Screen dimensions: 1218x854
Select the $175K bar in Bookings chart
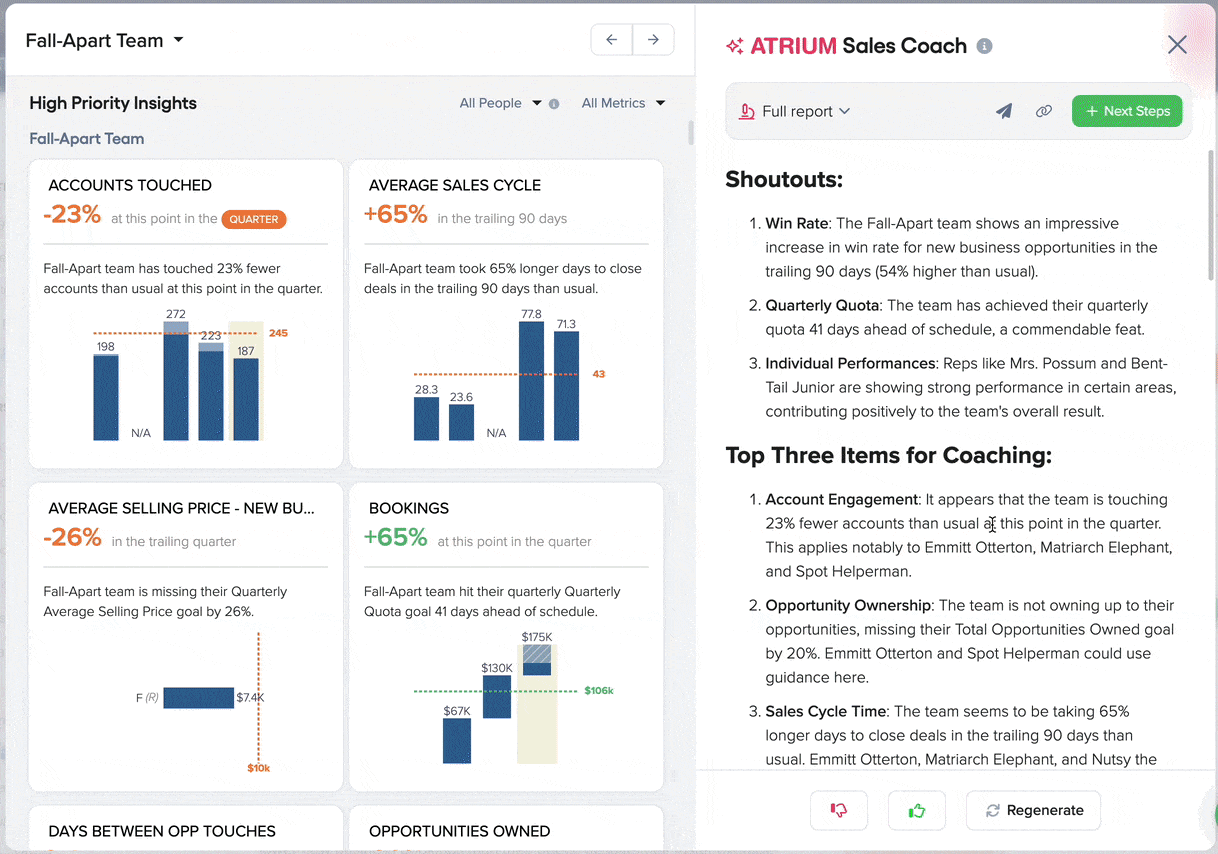[537, 660]
